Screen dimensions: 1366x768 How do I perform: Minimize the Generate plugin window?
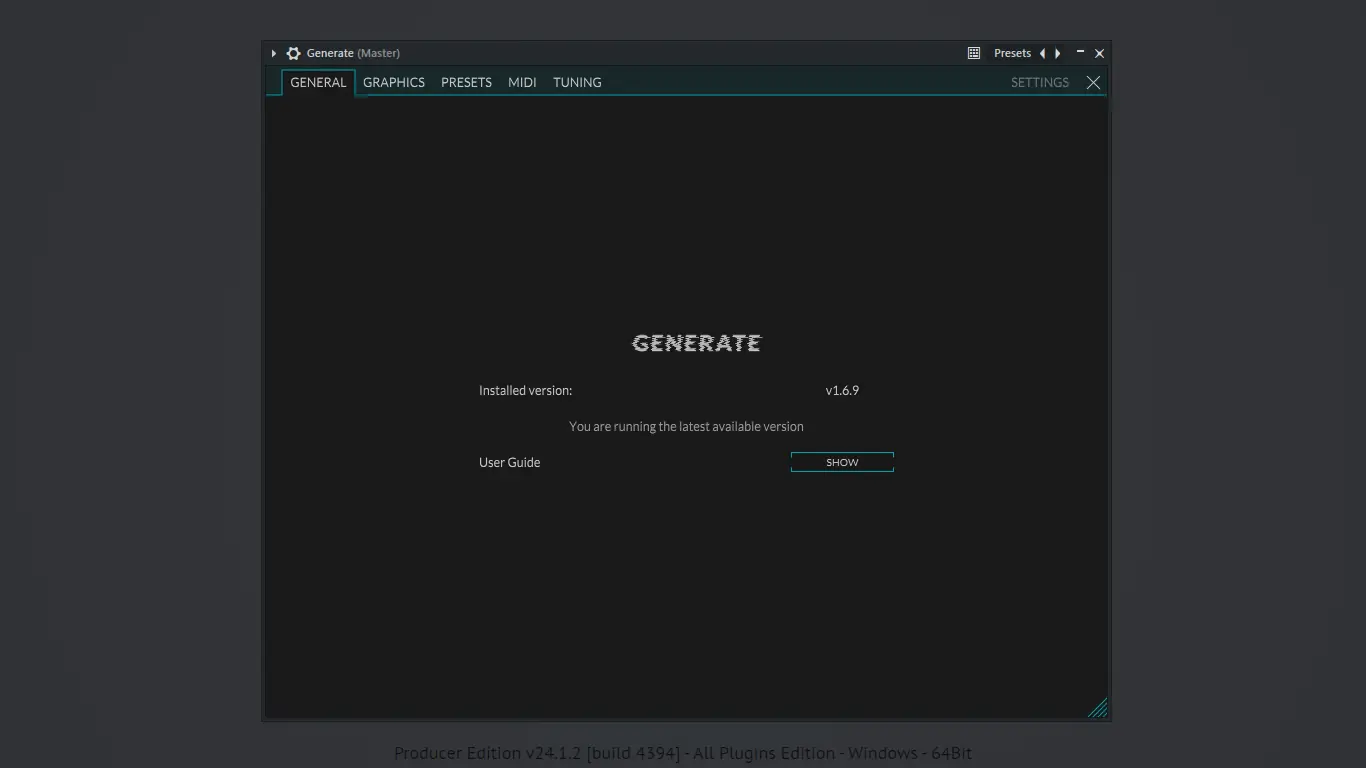point(1080,52)
